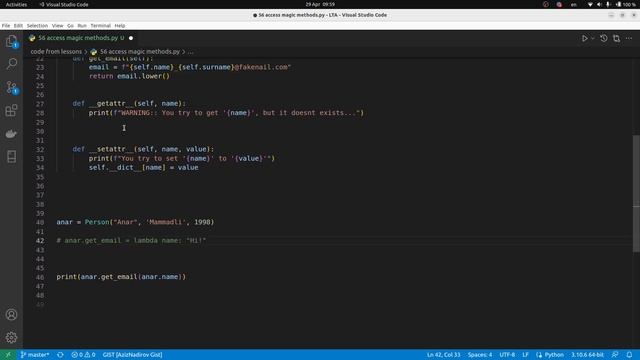The width and height of the screenshot is (640, 360).
Task: Click the editor vertical scrollbar thumb
Action: point(636,194)
